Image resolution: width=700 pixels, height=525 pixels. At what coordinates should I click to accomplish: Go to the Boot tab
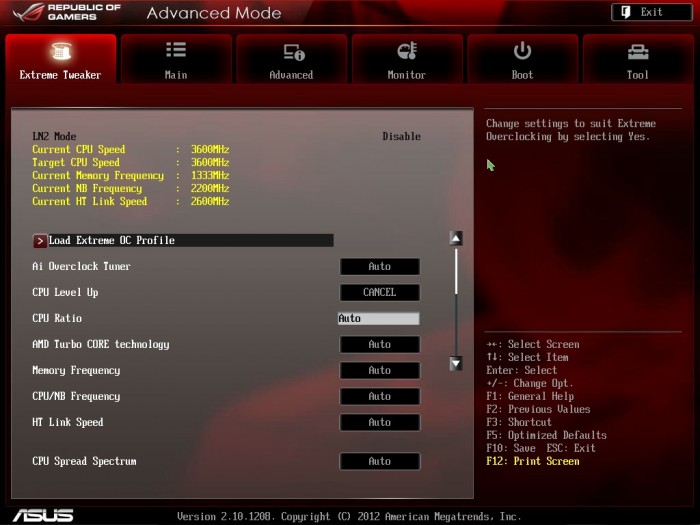pos(522,58)
